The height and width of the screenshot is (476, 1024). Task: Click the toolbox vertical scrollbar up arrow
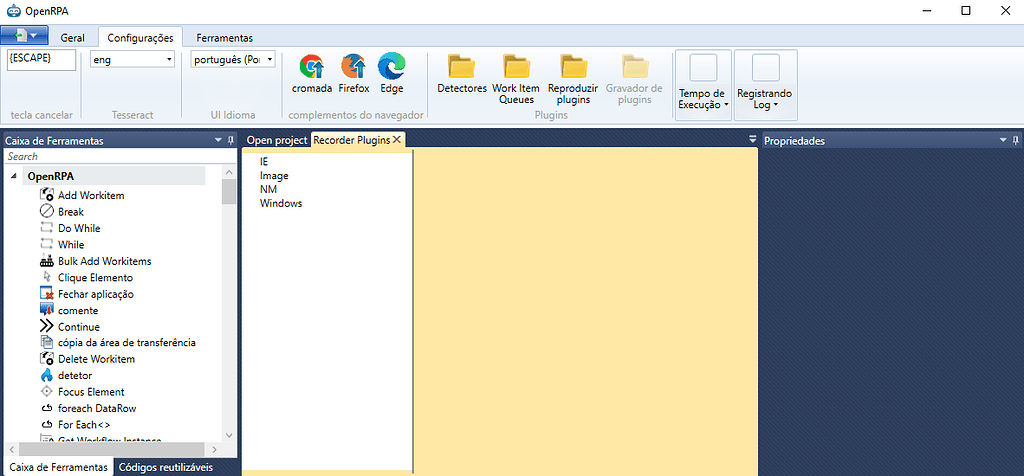229,172
